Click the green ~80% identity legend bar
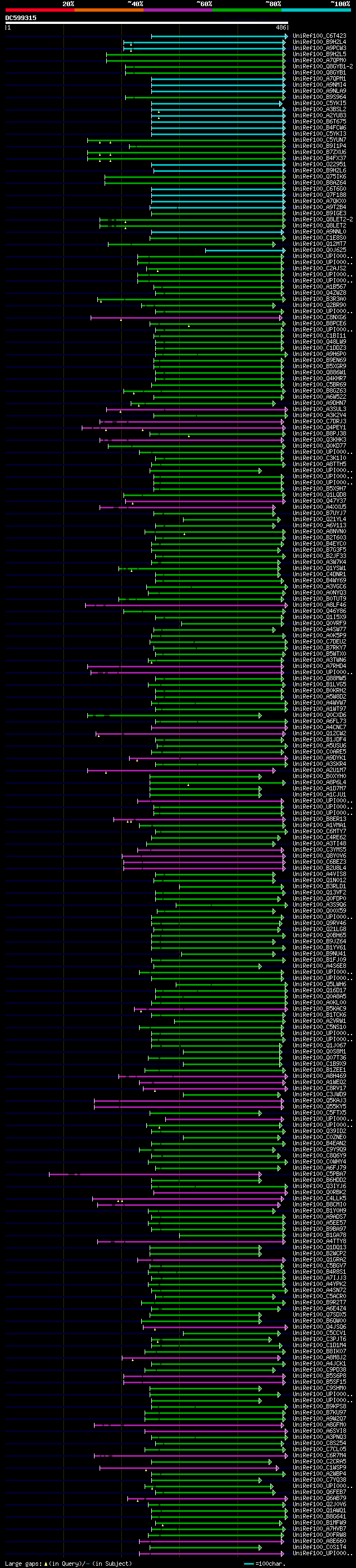 pos(247,10)
